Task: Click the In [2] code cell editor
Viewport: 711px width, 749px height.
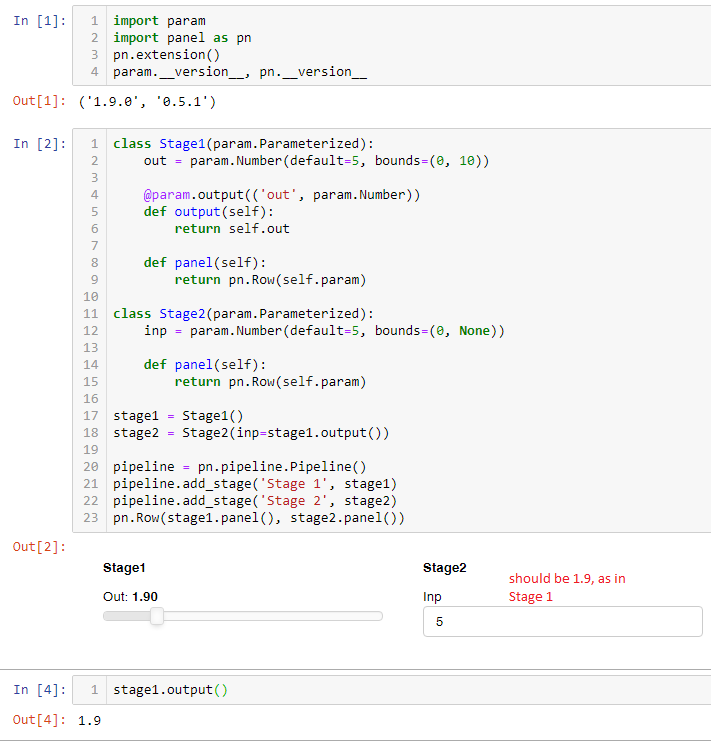Action: (392, 331)
